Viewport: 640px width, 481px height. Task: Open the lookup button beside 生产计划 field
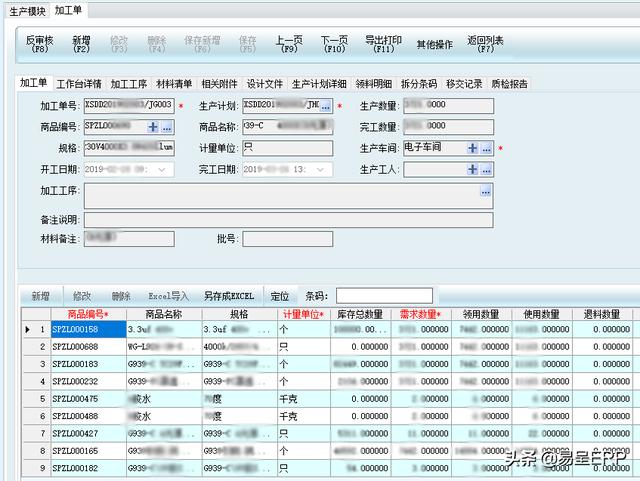326,106
